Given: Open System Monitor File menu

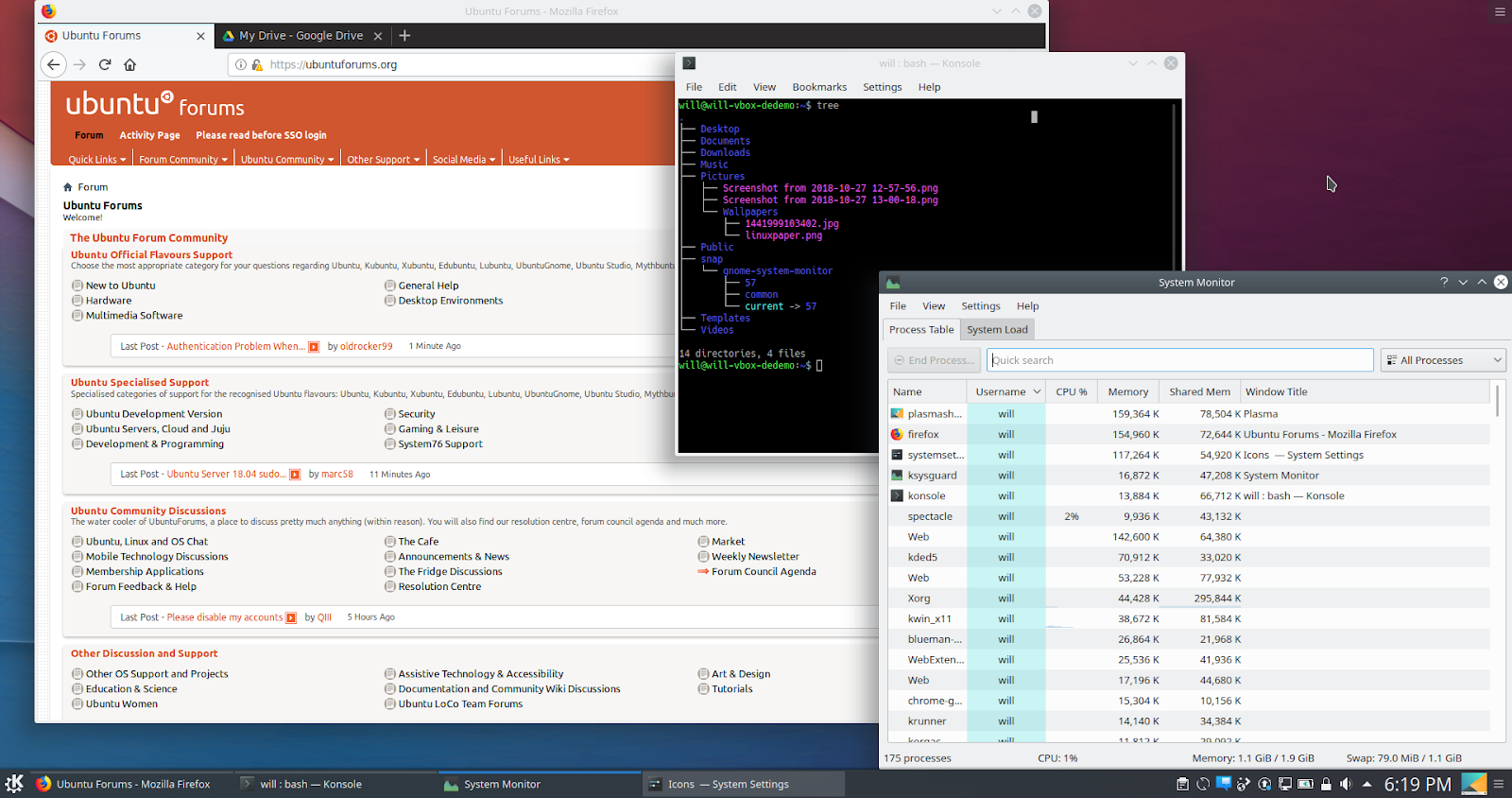Looking at the screenshot, I should tap(898, 306).
